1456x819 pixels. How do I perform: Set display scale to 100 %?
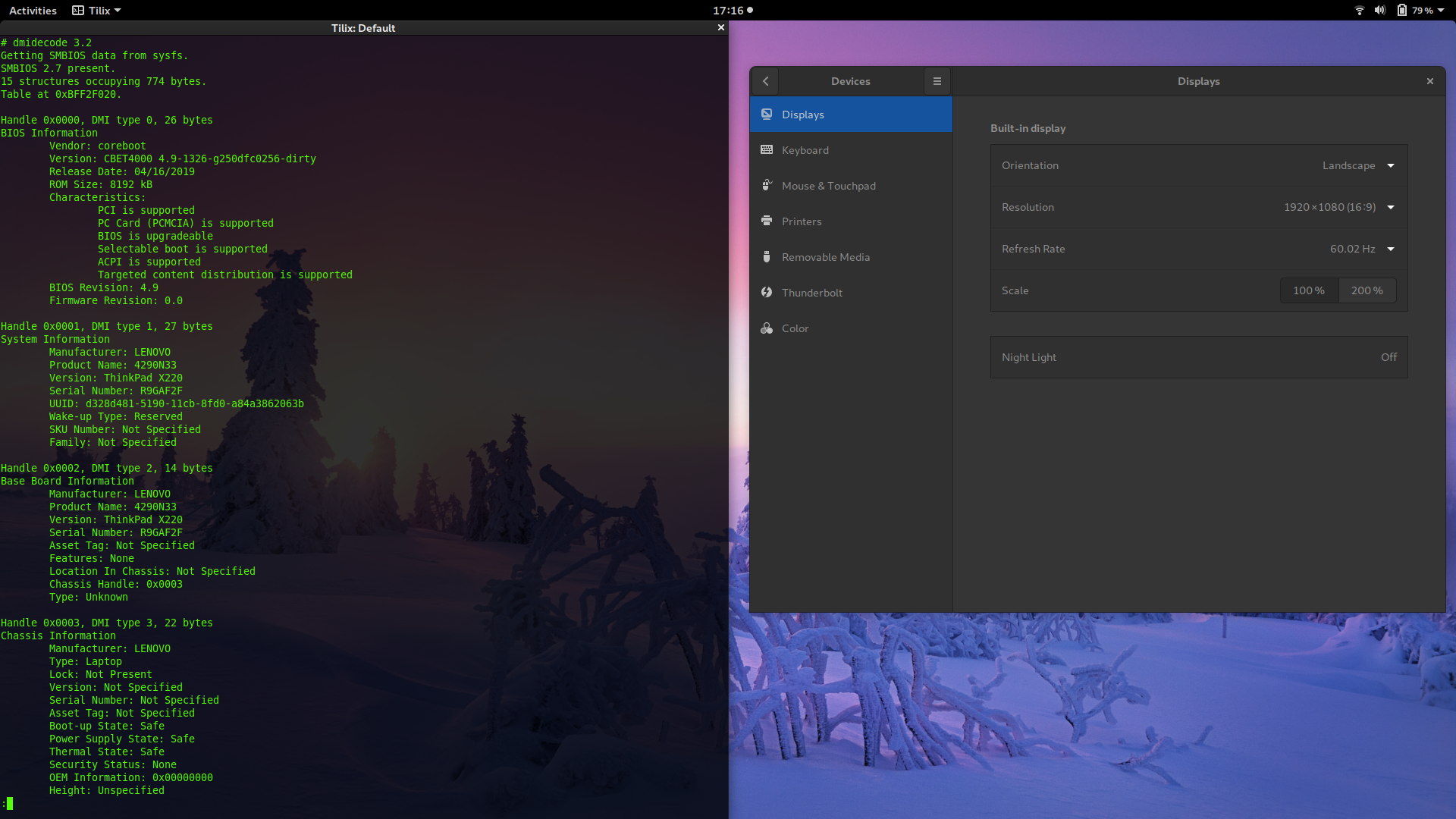click(1309, 290)
